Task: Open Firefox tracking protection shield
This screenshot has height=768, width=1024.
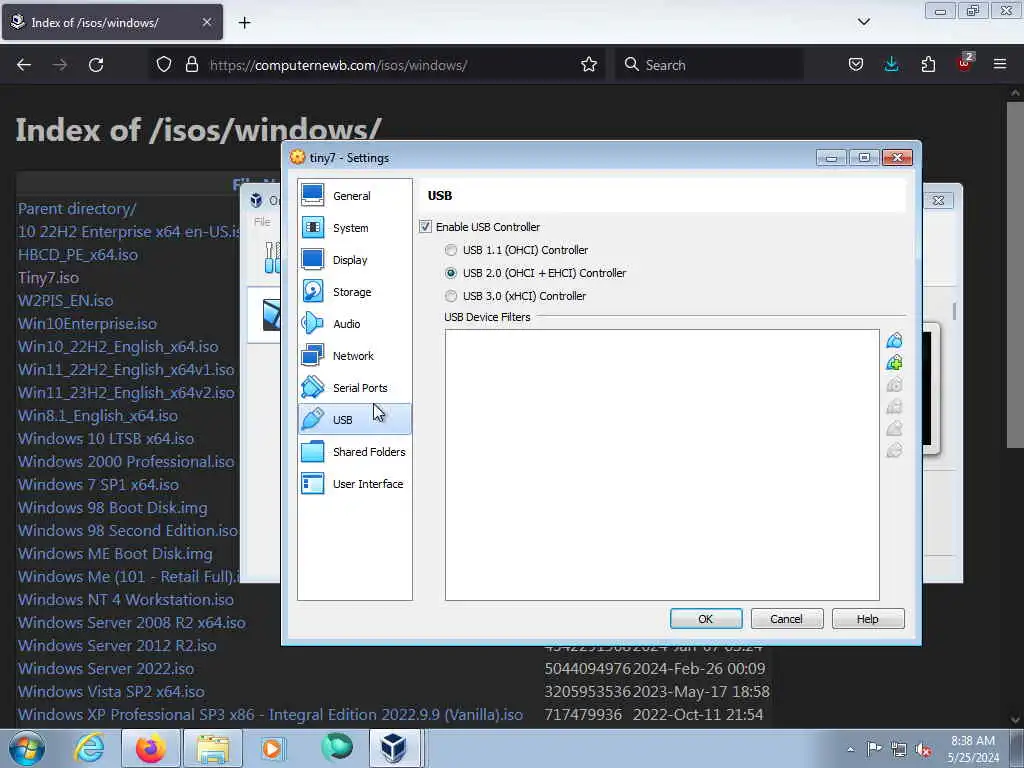Action: pyautogui.click(x=164, y=65)
